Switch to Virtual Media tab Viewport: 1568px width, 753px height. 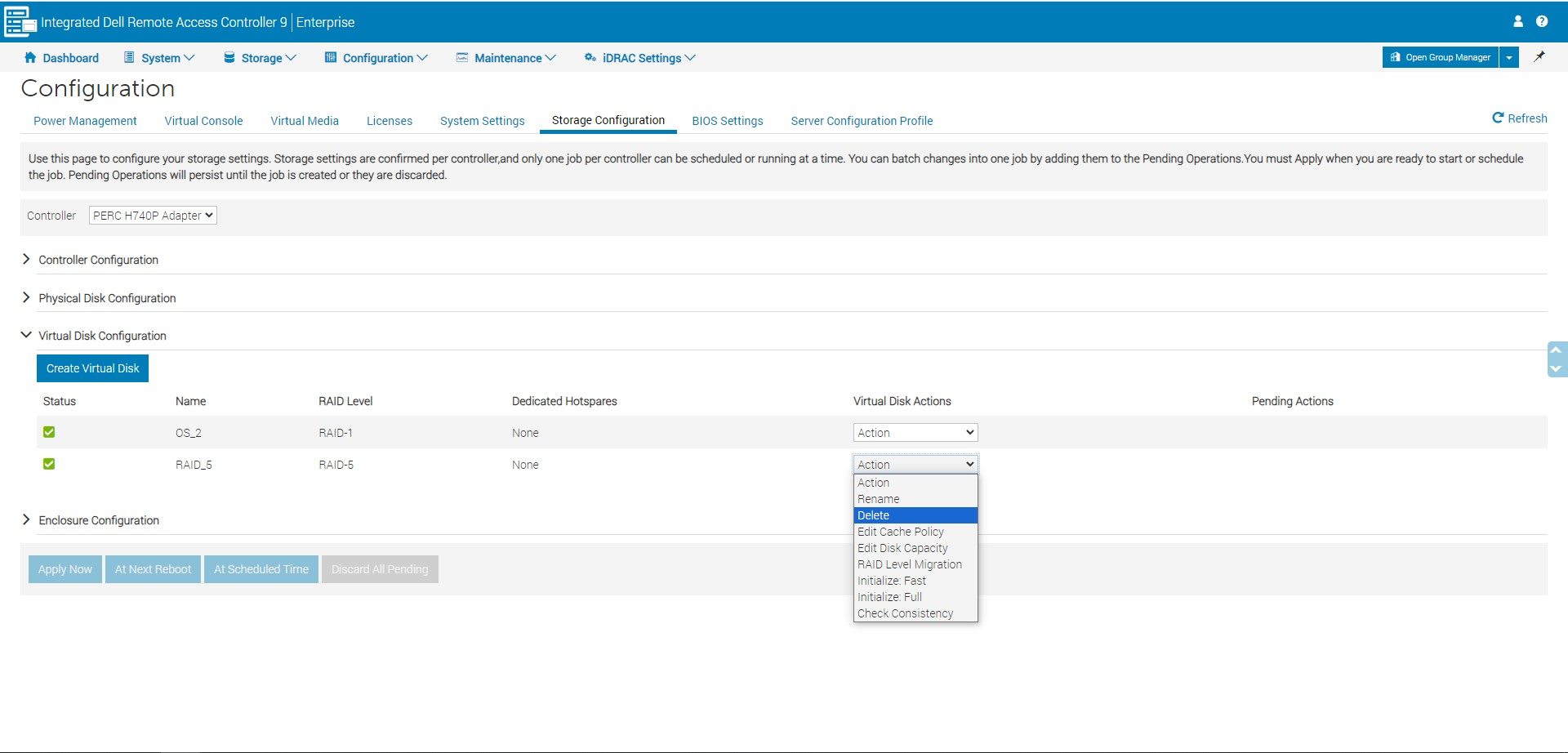tap(305, 121)
